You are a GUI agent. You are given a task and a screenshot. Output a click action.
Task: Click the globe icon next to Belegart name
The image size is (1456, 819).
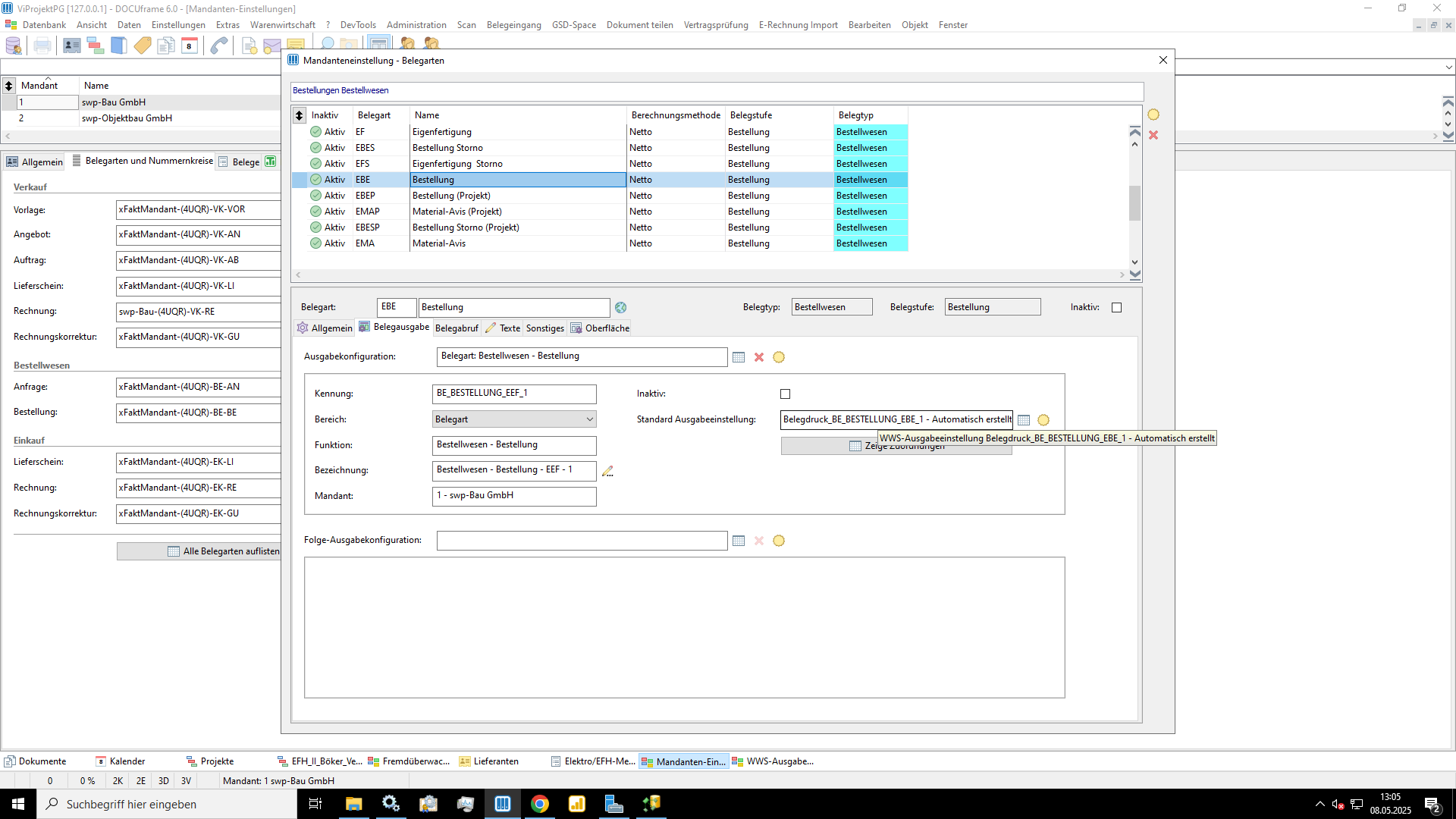click(621, 307)
